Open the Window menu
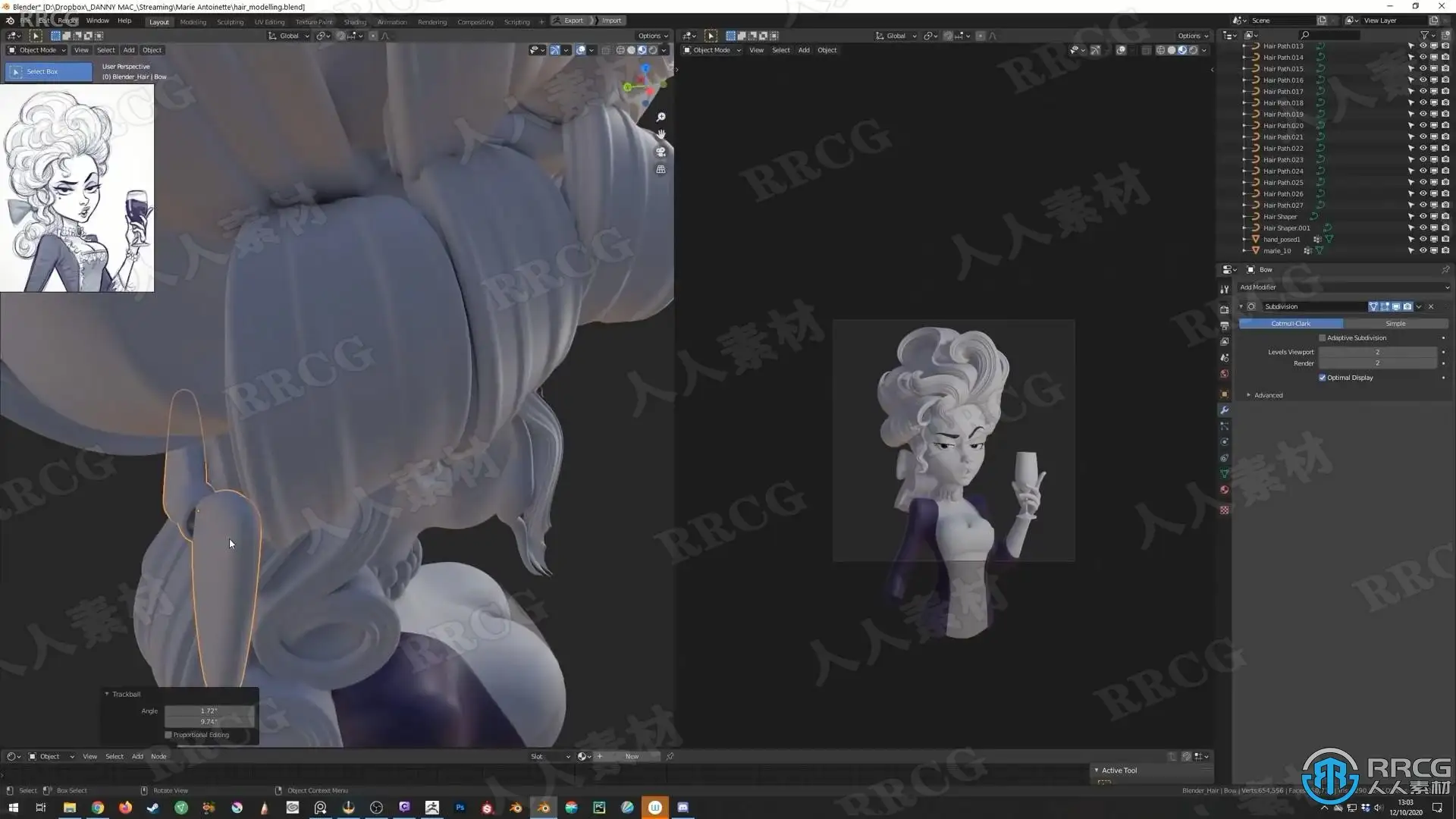 [97, 20]
